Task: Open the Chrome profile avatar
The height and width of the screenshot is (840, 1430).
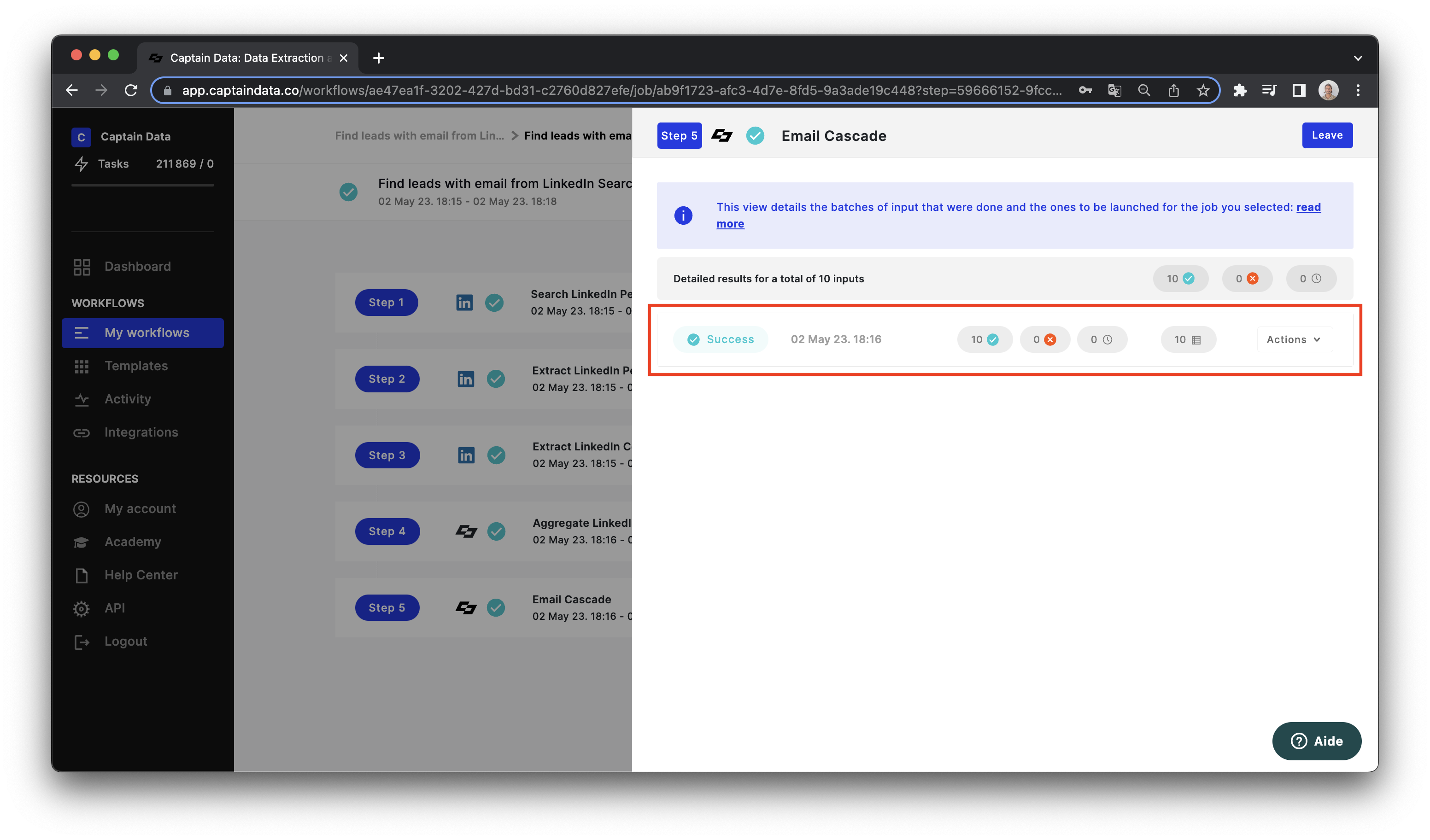Action: point(1329,90)
